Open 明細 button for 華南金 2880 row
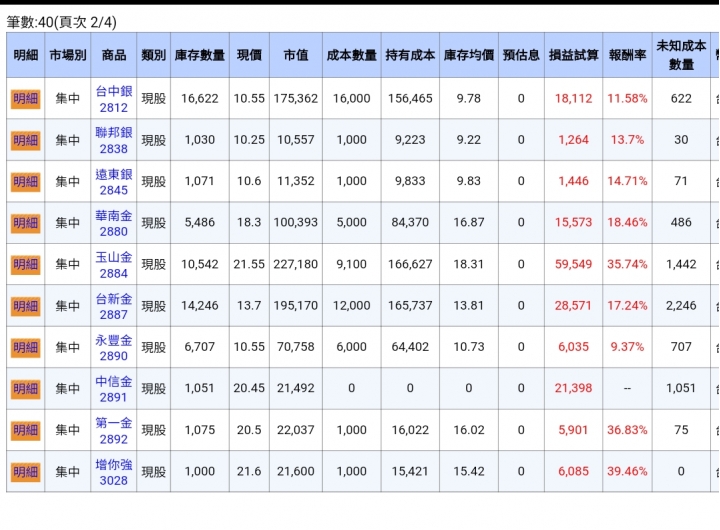 point(26,223)
